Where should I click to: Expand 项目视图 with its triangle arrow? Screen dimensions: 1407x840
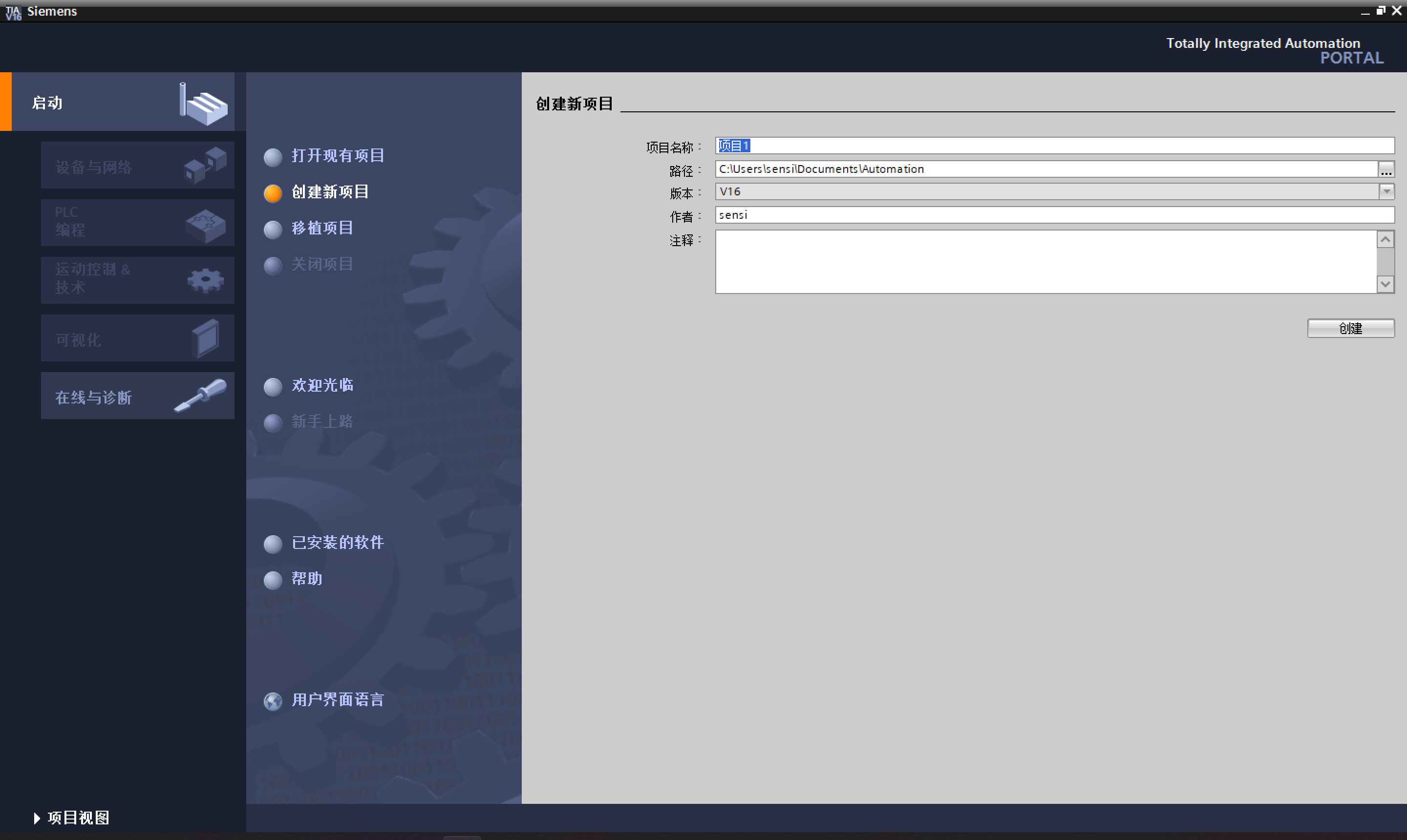point(37,818)
